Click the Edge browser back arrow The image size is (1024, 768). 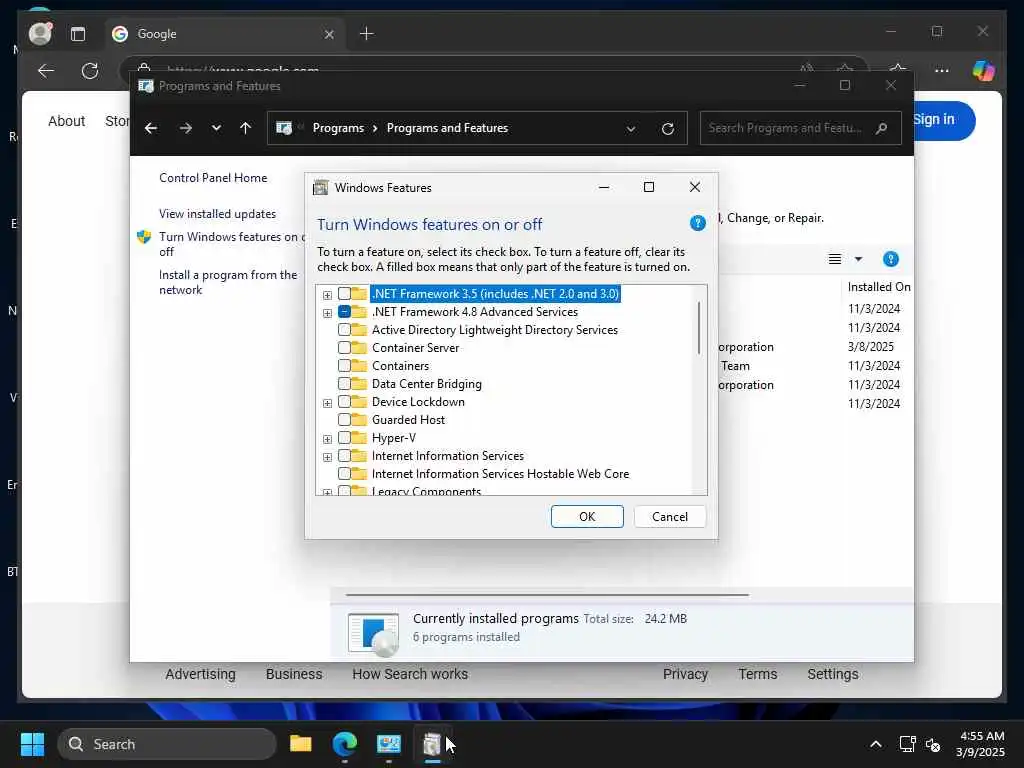pos(46,71)
